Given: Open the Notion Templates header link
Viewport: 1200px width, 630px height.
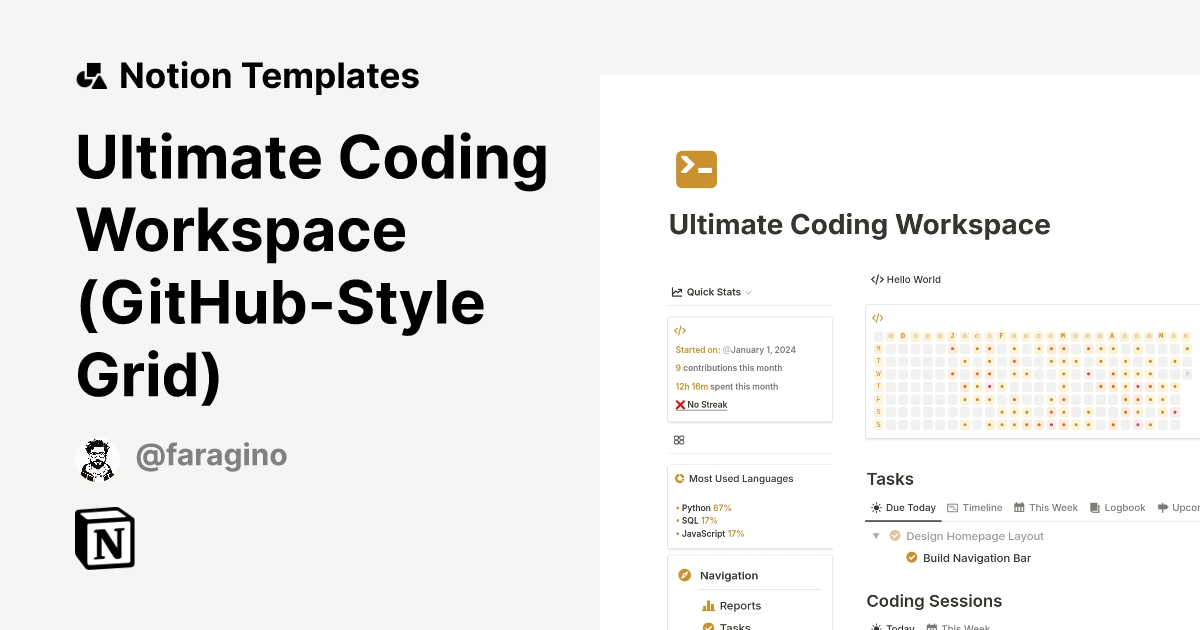Looking at the screenshot, I should (269, 76).
